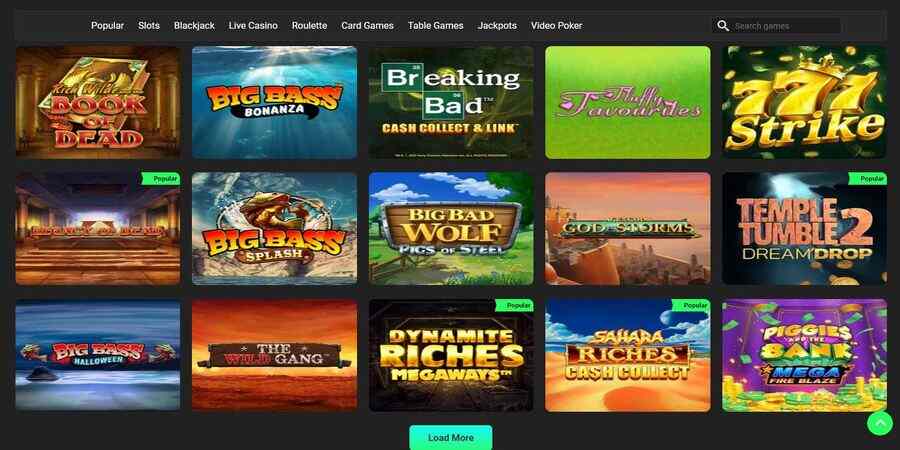Select the Blackjack menu item

[x=194, y=26]
